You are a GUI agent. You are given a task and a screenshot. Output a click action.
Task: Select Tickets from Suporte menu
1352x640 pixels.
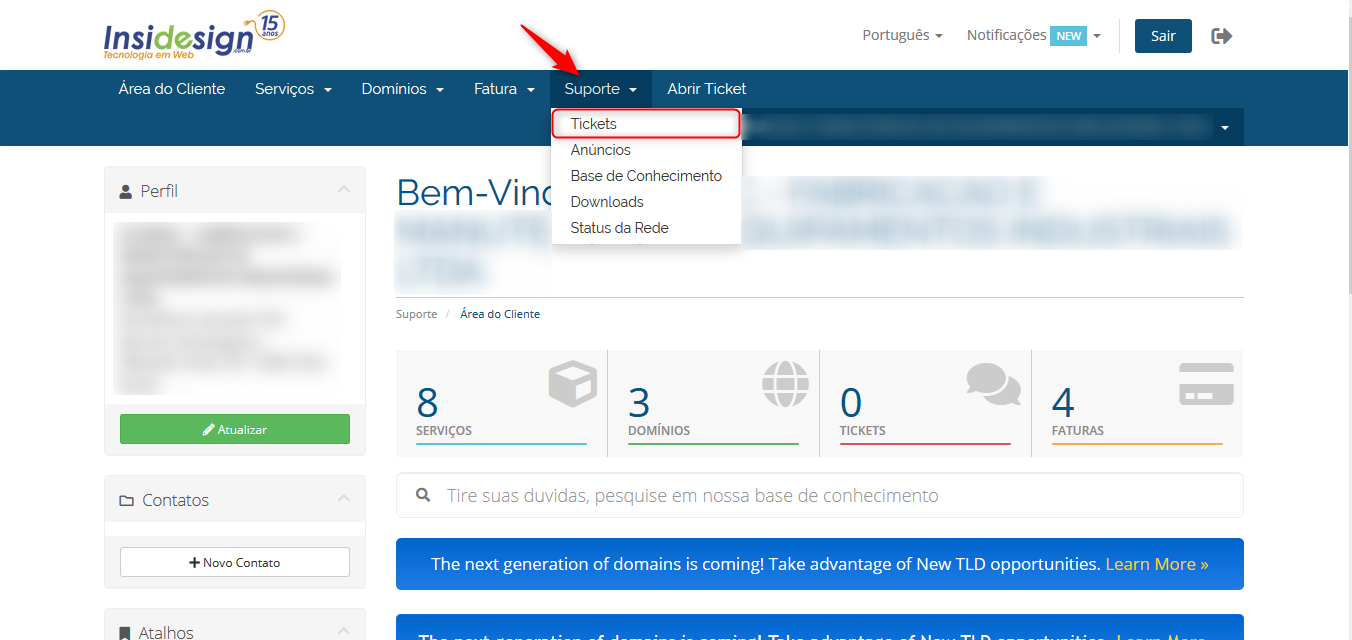pos(594,124)
